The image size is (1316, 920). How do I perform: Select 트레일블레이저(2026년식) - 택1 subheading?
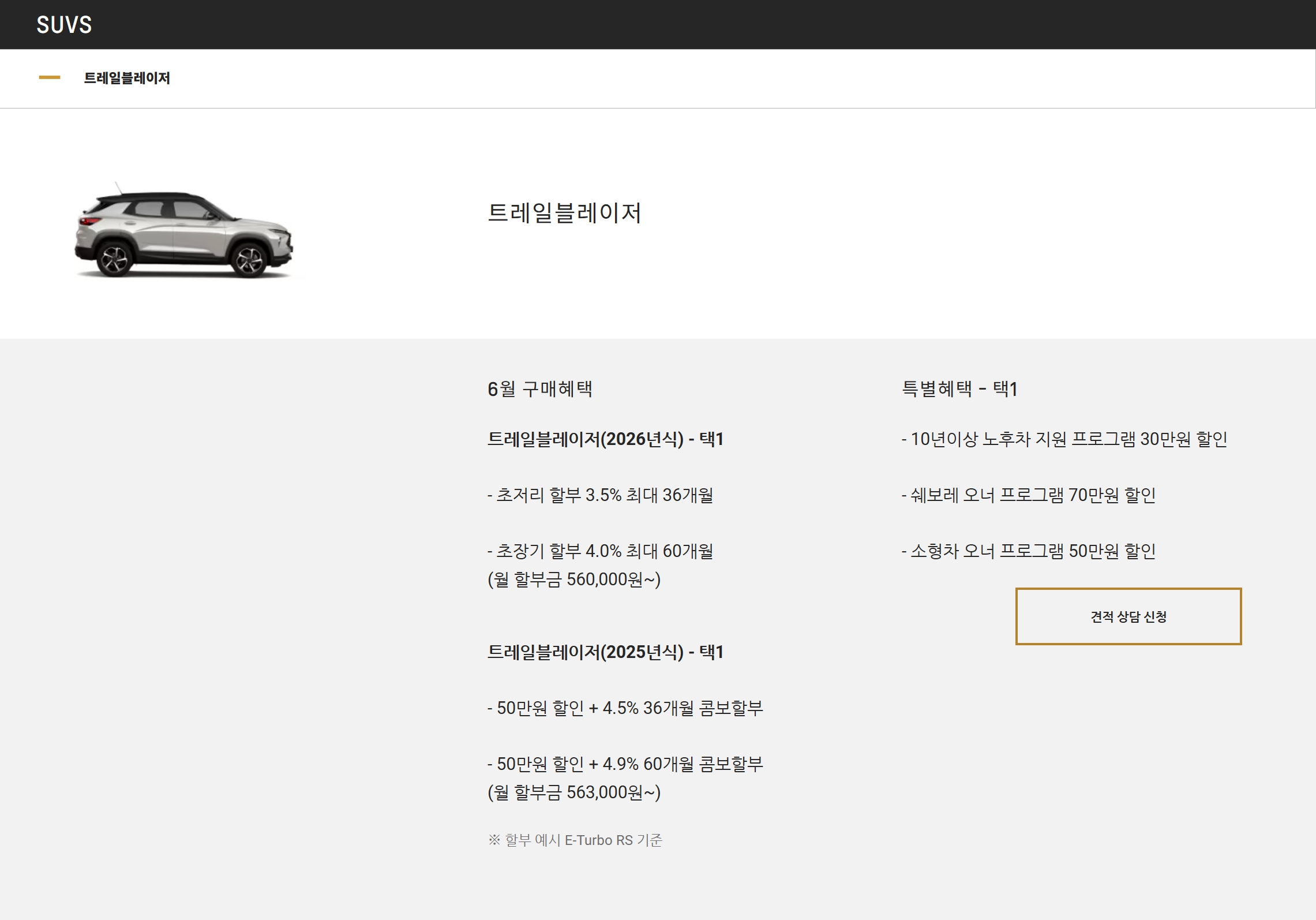(605, 439)
